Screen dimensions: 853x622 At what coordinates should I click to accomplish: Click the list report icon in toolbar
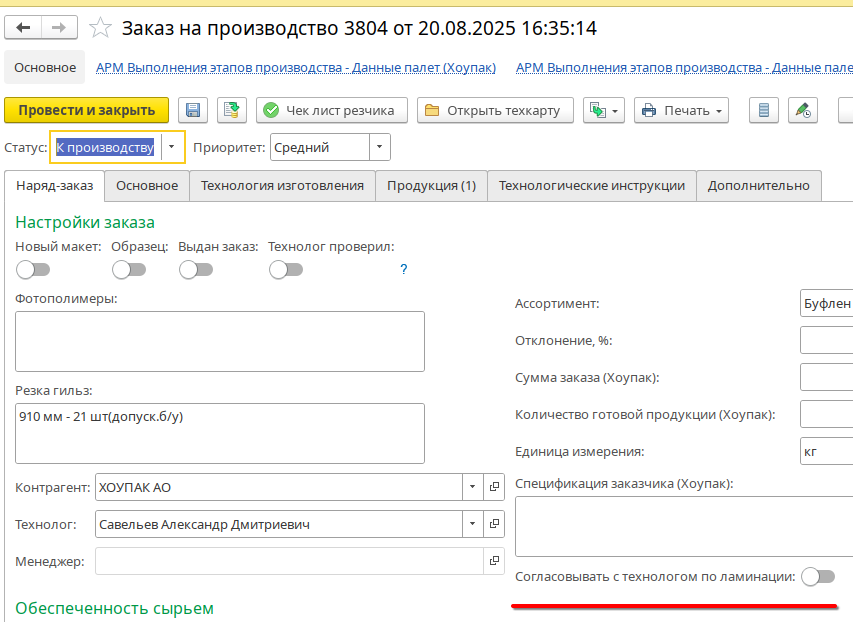pos(764,110)
